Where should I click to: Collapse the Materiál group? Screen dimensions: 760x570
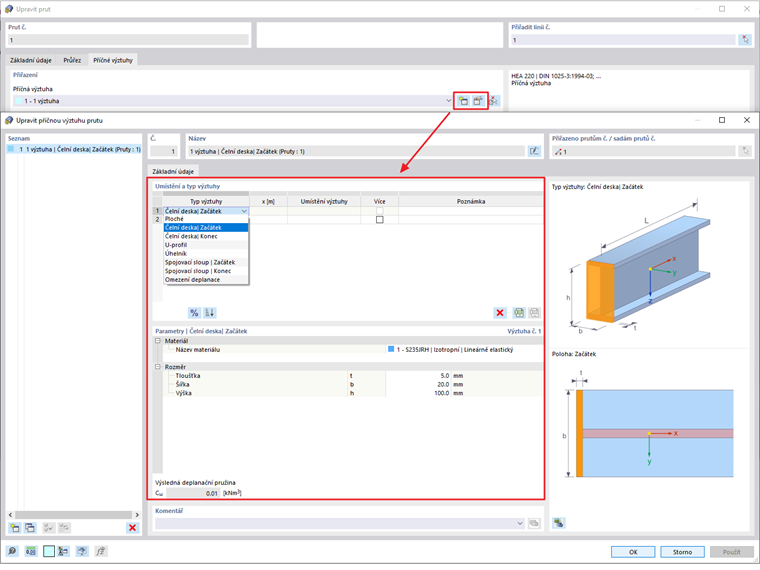pos(158,341)
